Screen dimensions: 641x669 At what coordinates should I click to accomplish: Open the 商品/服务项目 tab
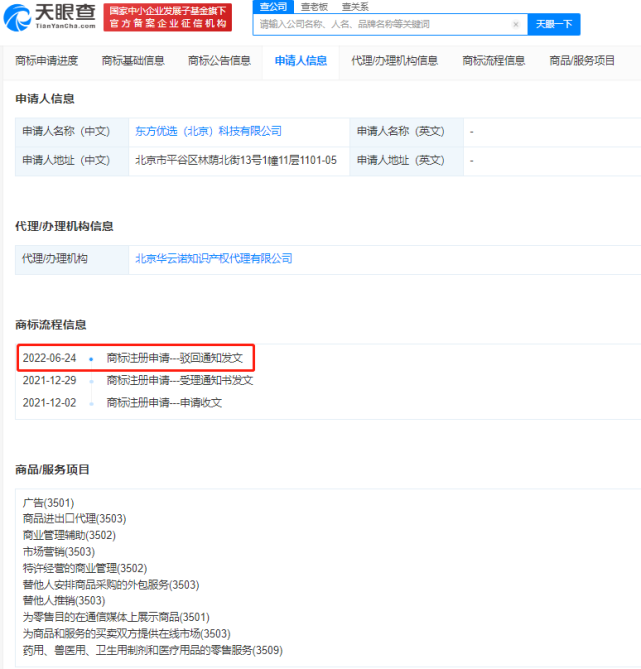pos(582,61)
